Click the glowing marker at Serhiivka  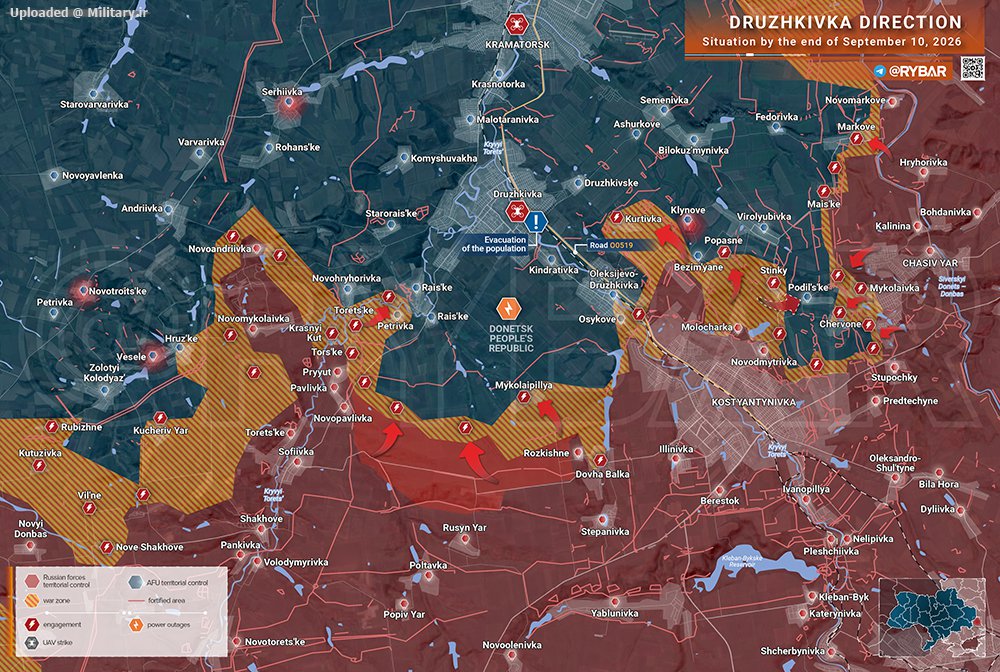(288, 103)
